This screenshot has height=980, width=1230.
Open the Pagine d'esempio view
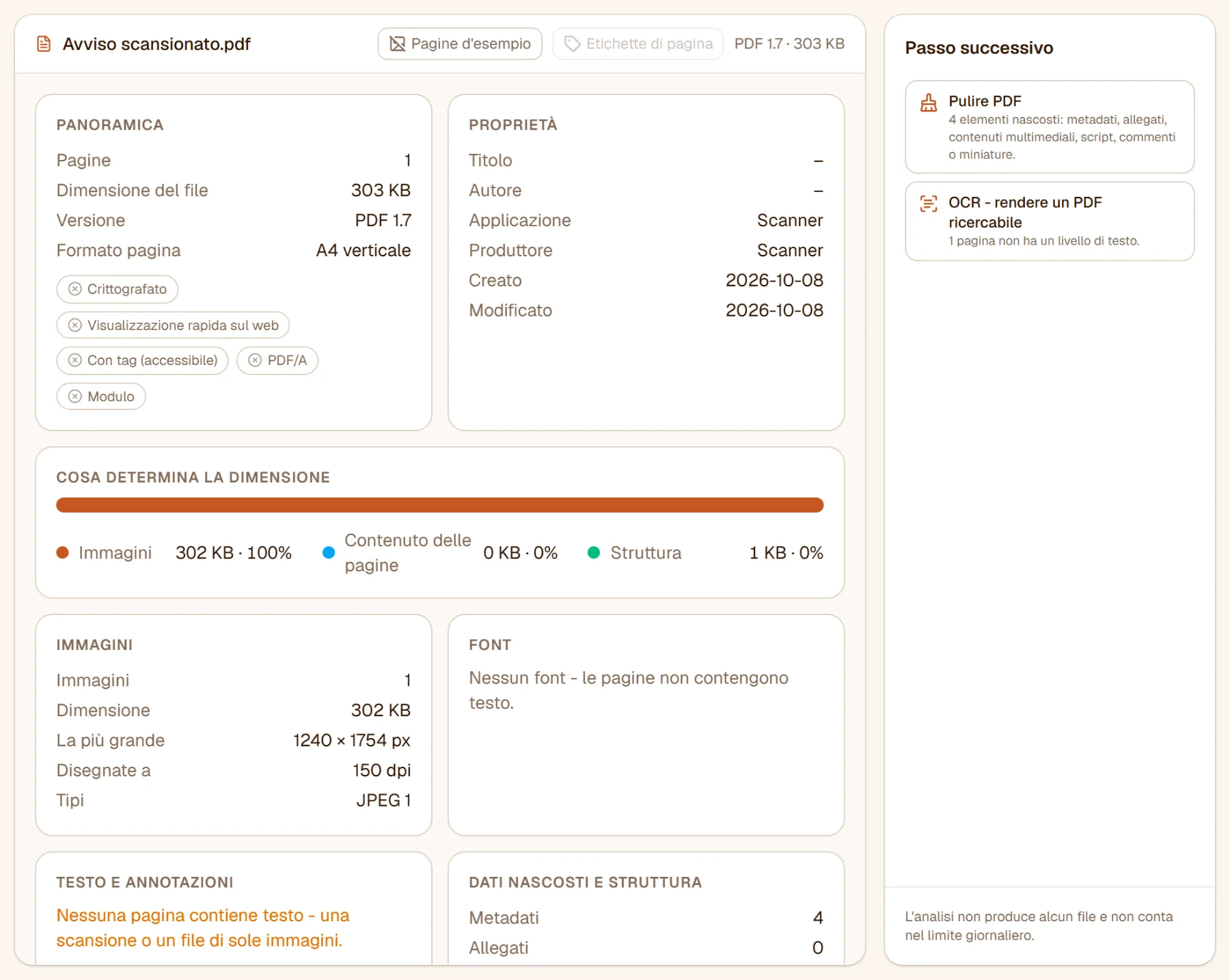click(460, 44)
